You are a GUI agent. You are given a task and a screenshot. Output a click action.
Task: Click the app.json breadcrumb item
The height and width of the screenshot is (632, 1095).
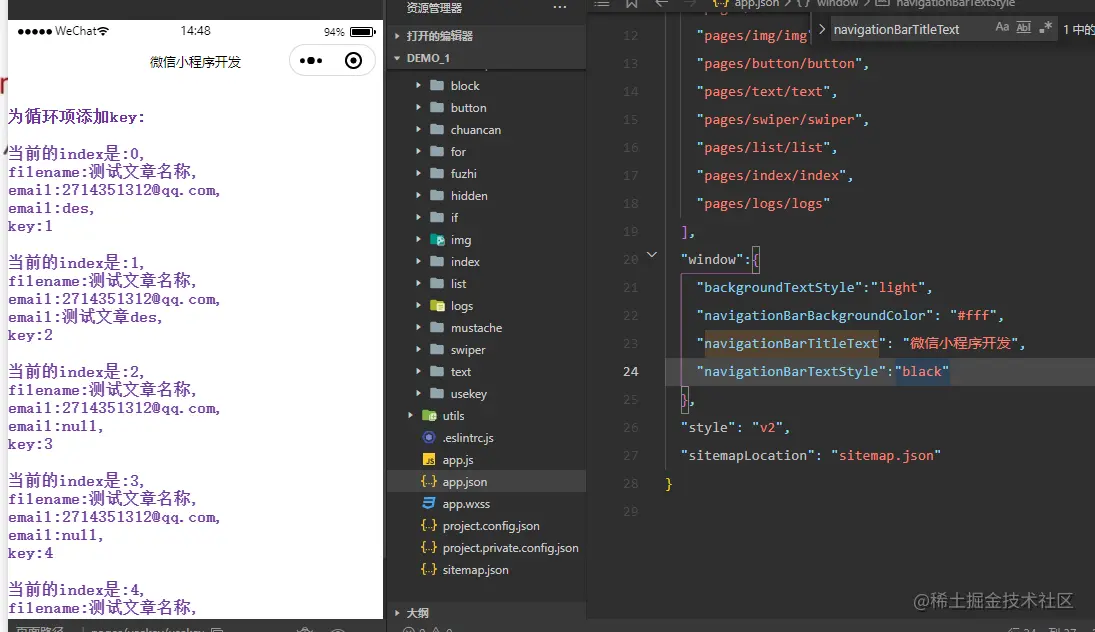(756, 3)
